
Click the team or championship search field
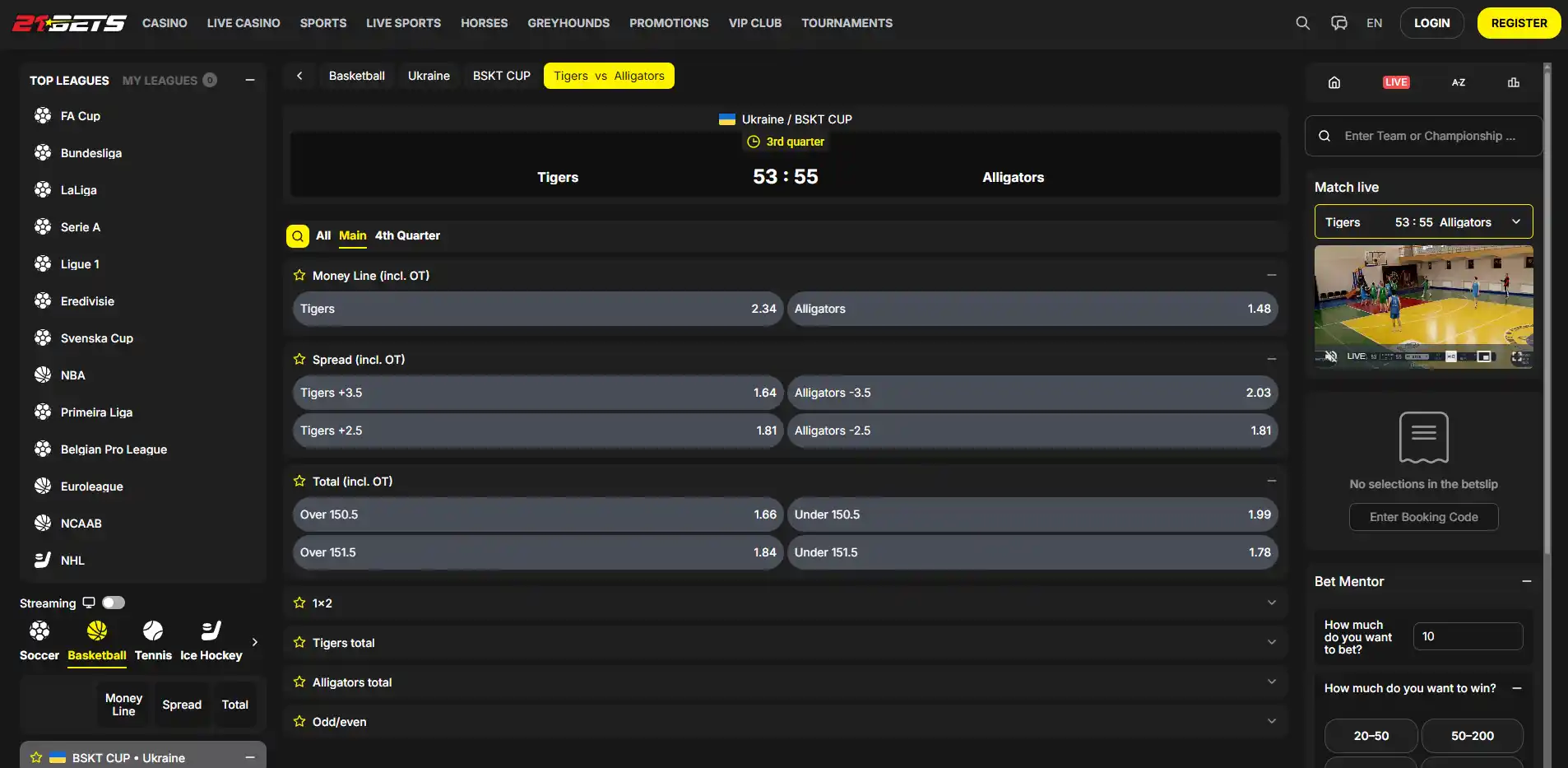click(1423, 136)
